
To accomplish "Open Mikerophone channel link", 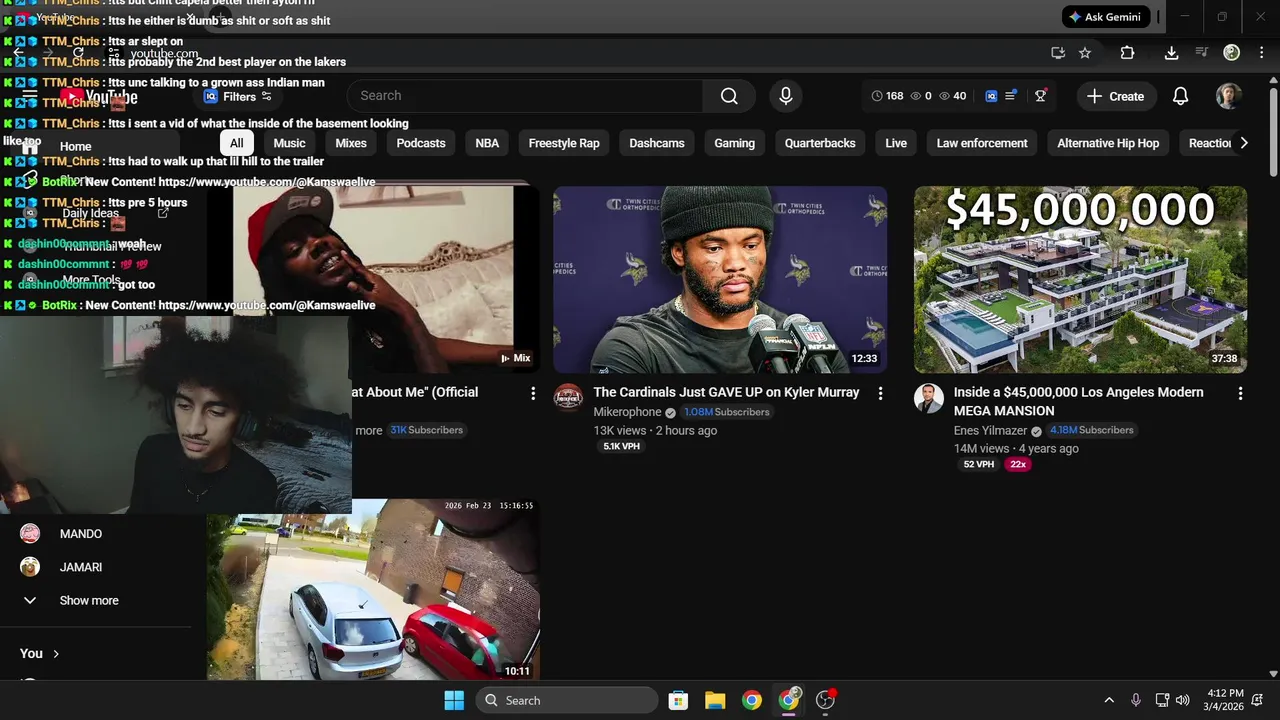I will [627, 412].
